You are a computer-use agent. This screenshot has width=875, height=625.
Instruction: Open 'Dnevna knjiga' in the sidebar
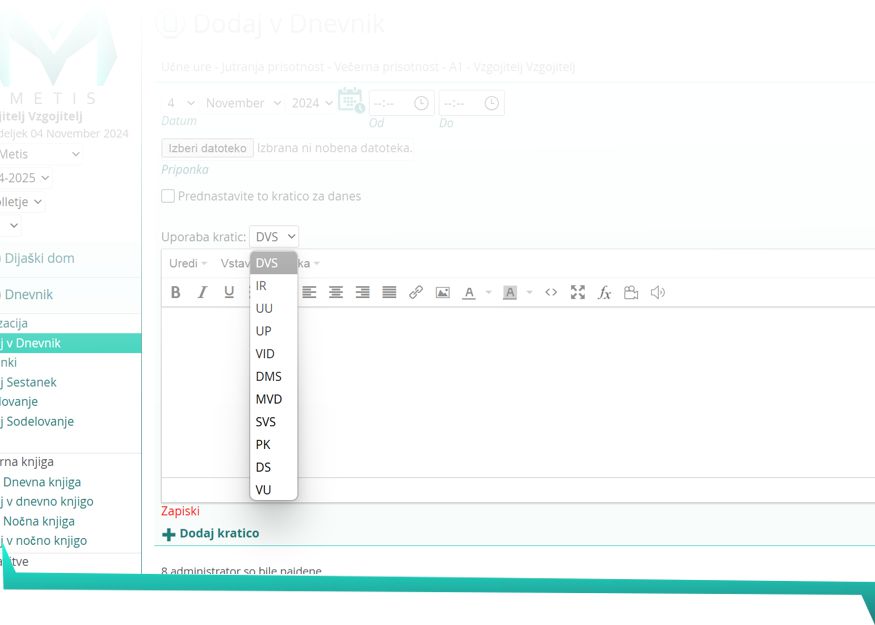coord(42,482)
